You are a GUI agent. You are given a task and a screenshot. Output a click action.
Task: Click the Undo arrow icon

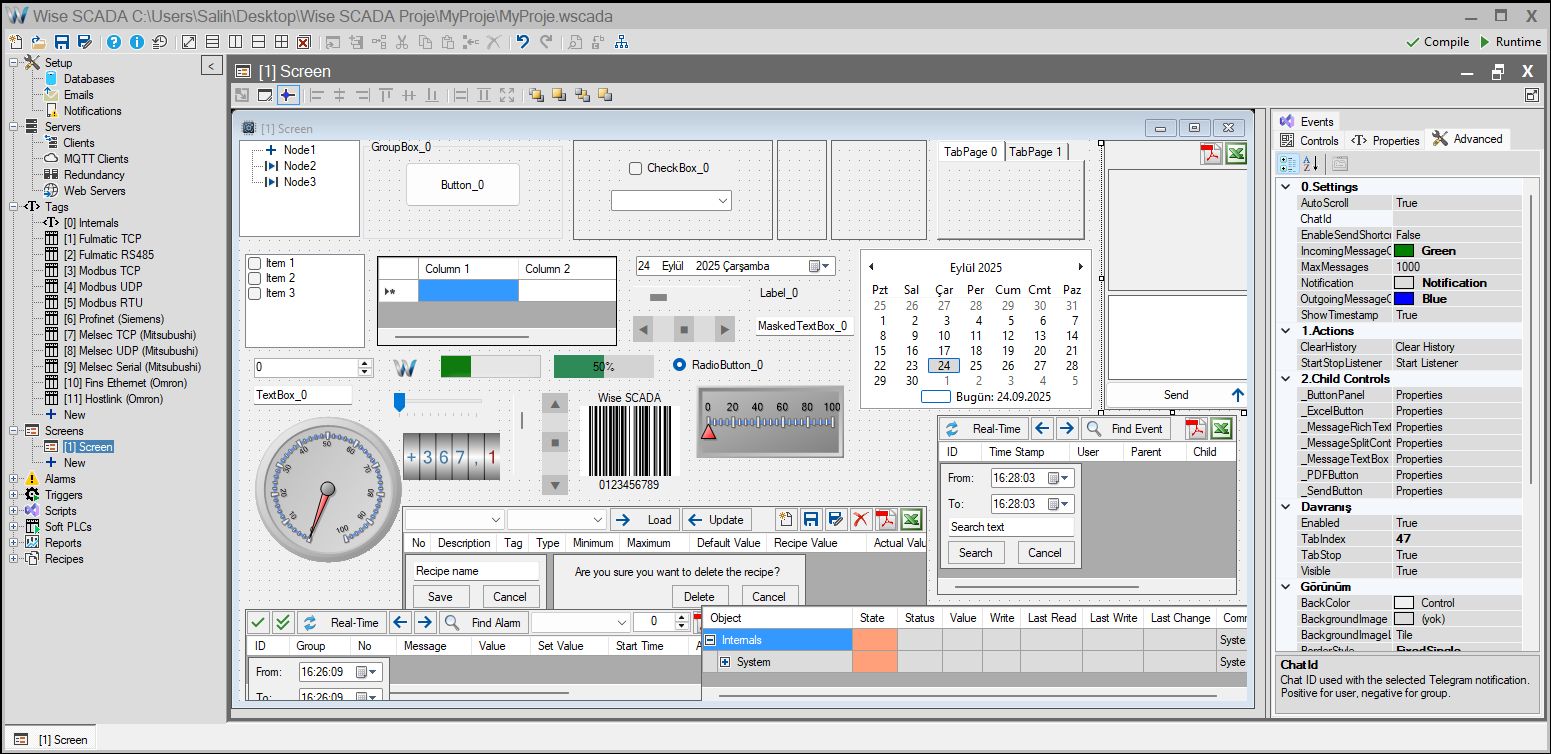click(x=522, y=41)
